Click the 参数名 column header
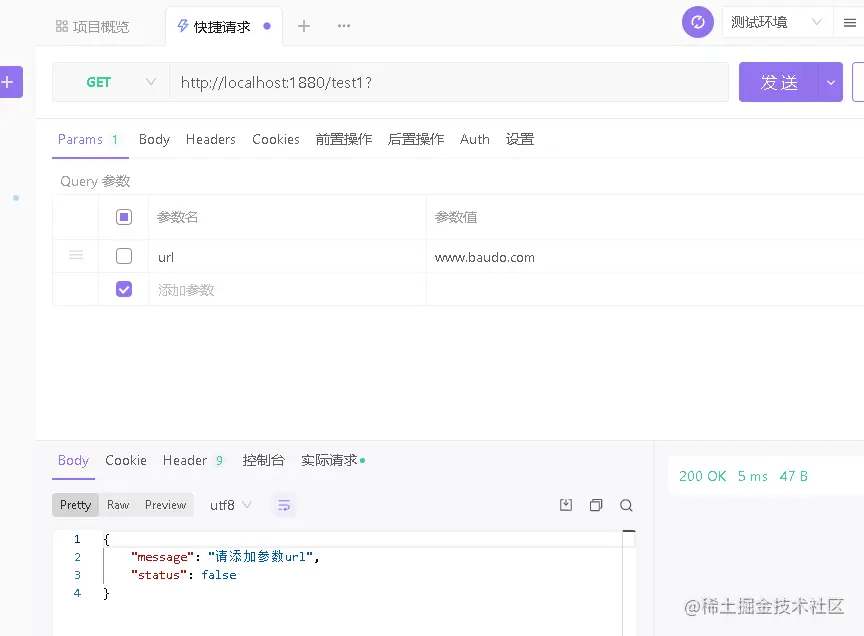 click(177, 217)
